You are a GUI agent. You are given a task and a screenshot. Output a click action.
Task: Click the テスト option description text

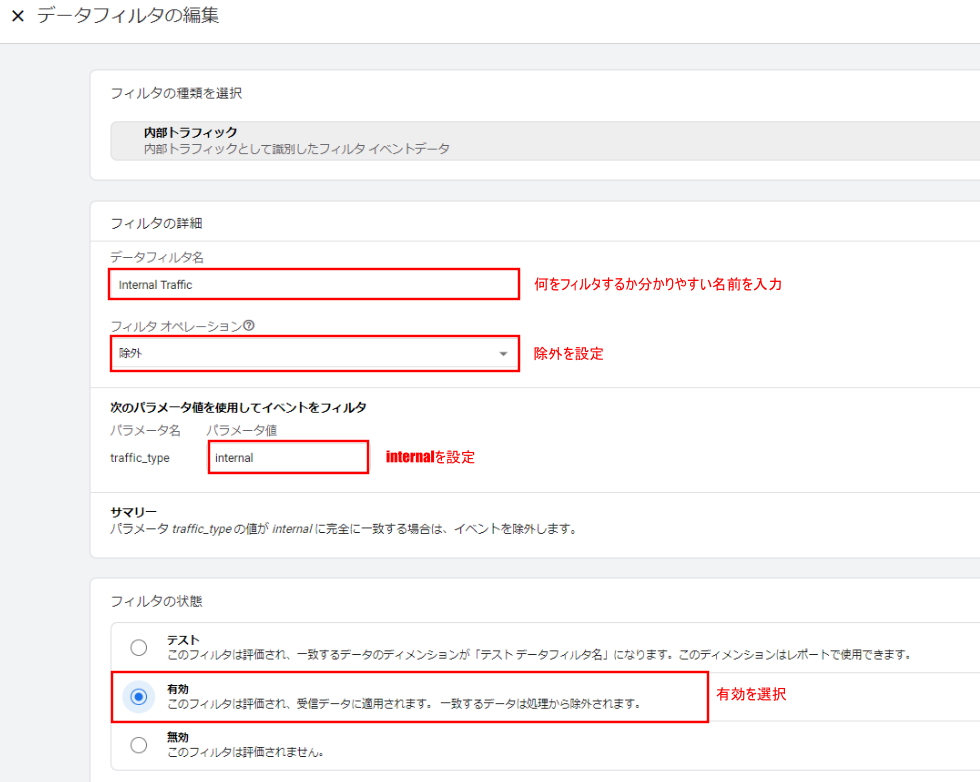tap(540, 654)
